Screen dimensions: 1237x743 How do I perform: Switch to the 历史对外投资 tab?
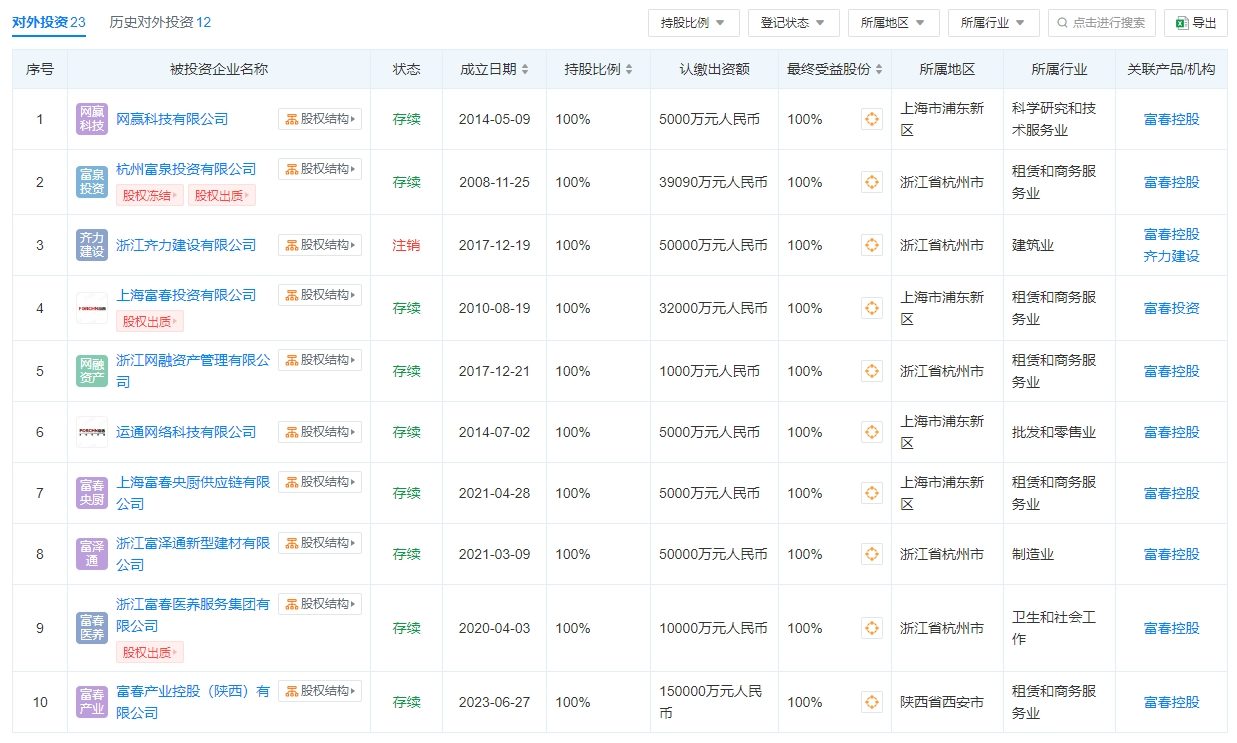(x=160, y=22)
